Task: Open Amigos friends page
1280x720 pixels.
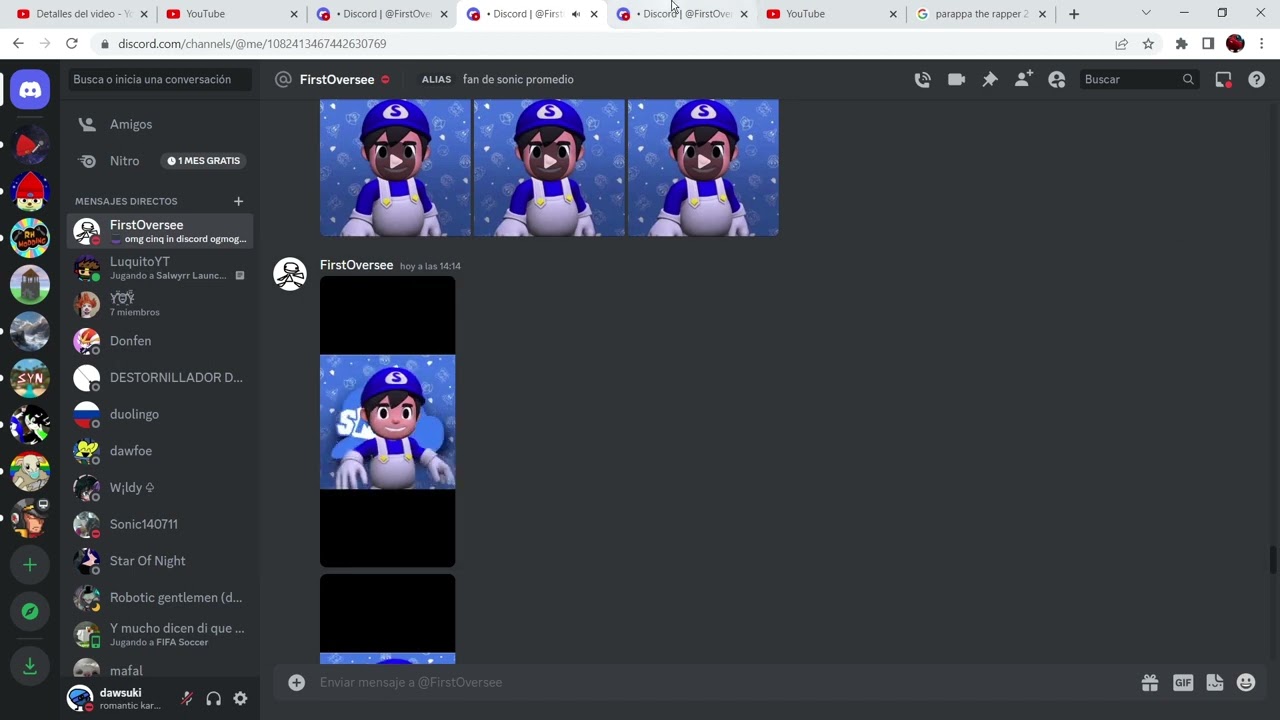Action: click(x=160, y=124)
